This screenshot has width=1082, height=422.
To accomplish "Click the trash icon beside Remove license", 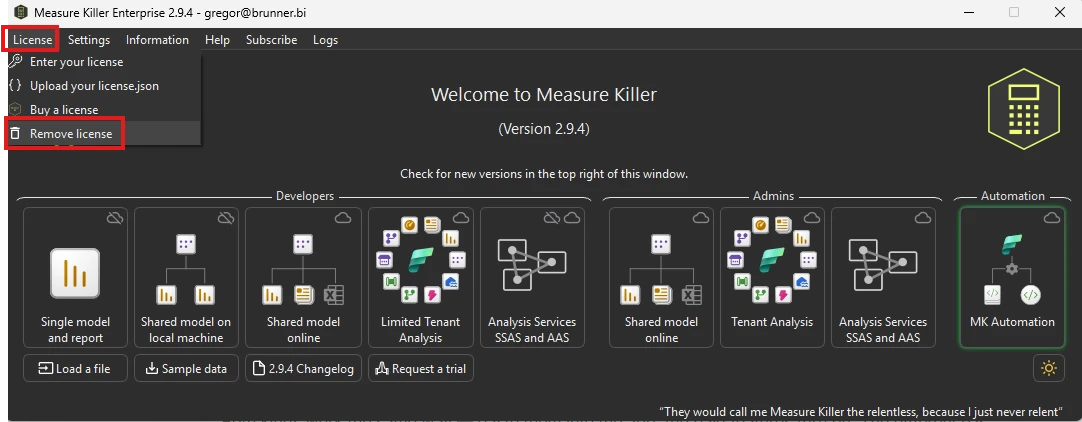I will (15, 134).
